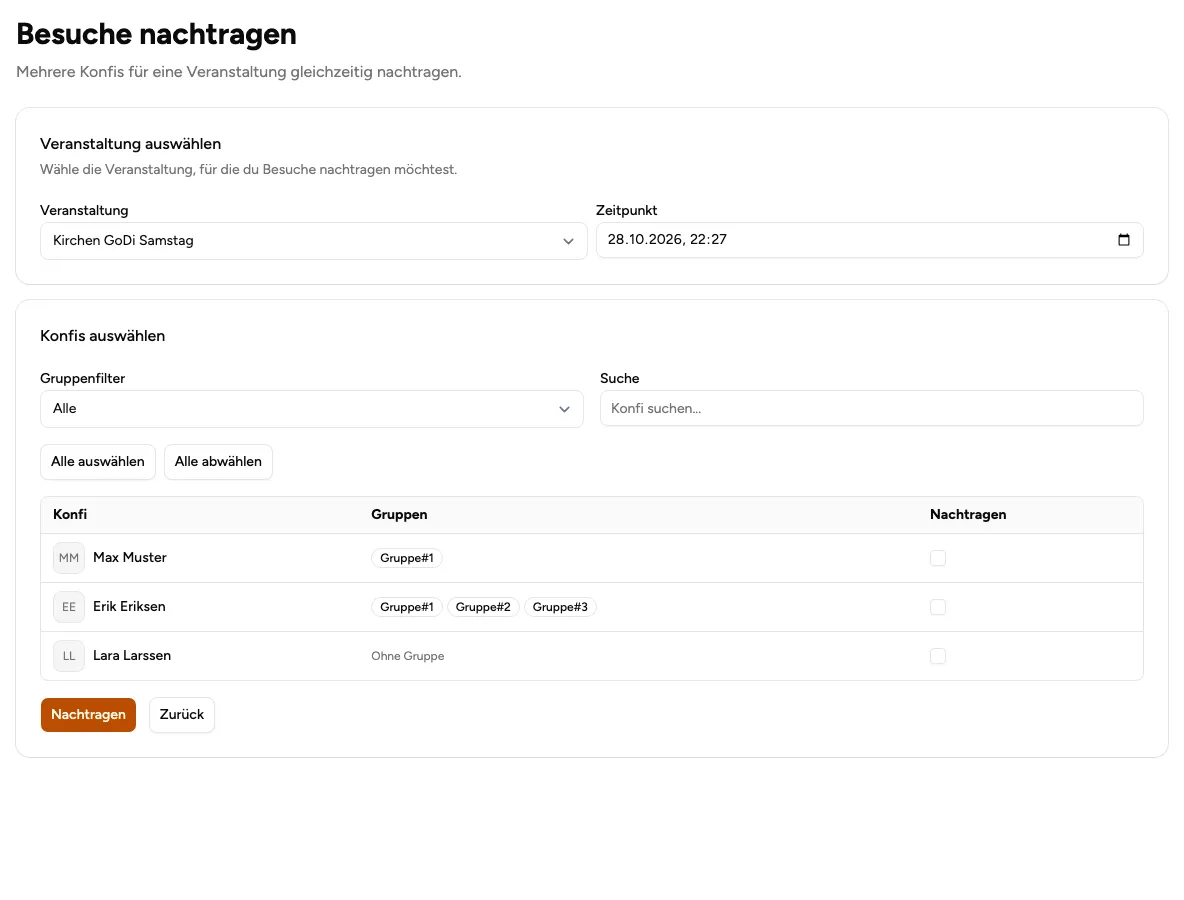This screenshot has height=900, width=1184.
Task: Click the Alle auswählen button
Action: point(97,461)
